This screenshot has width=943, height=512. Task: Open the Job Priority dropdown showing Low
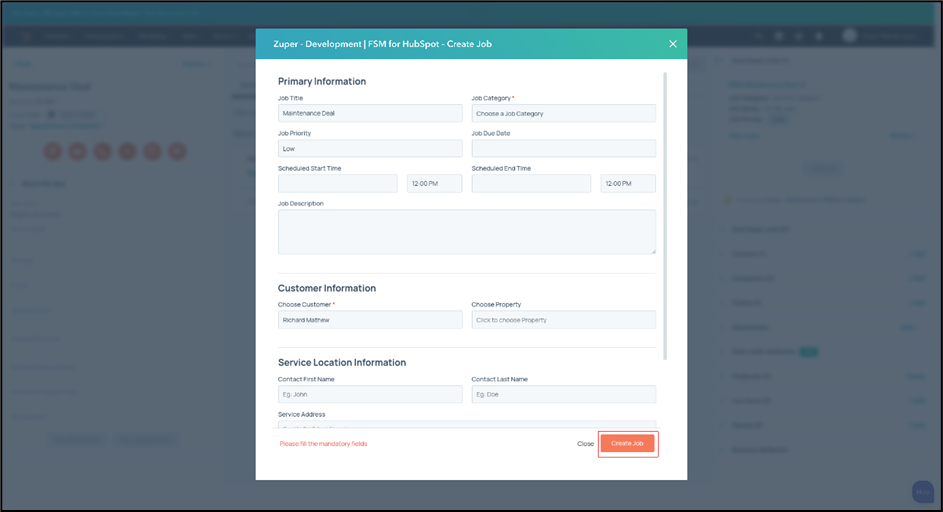(x=370, y=149)
